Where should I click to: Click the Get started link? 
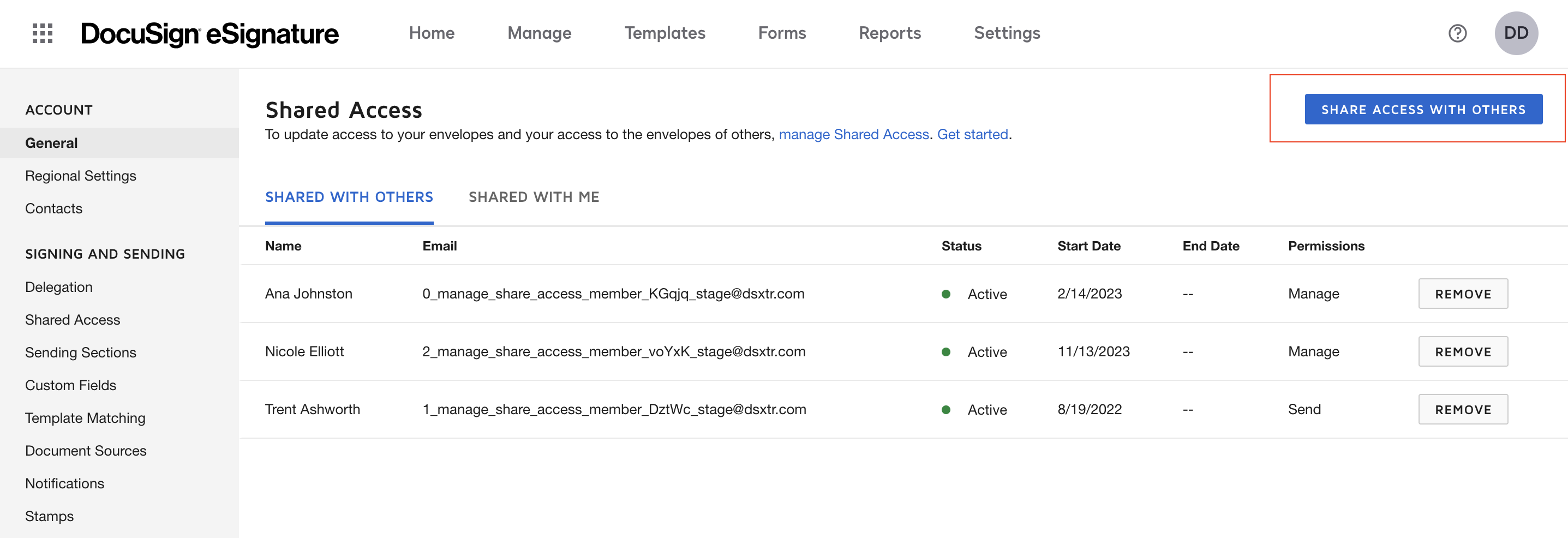point(972,134)
